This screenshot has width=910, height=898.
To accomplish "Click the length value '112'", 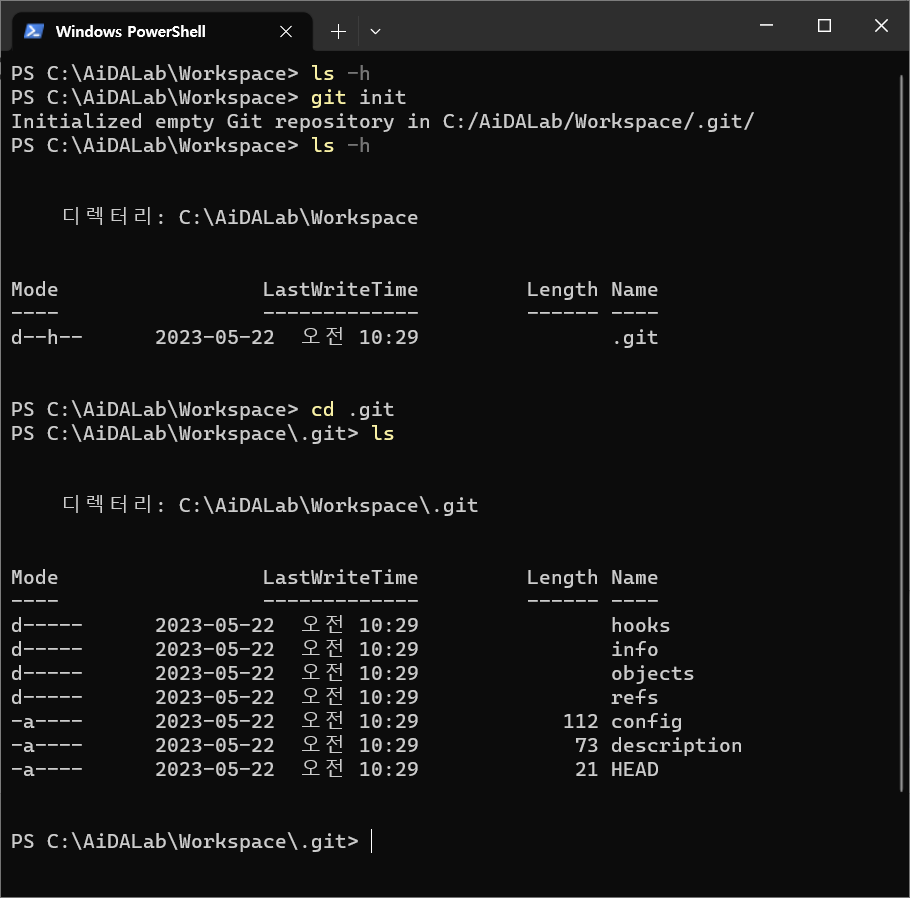I will coord(580,721).
